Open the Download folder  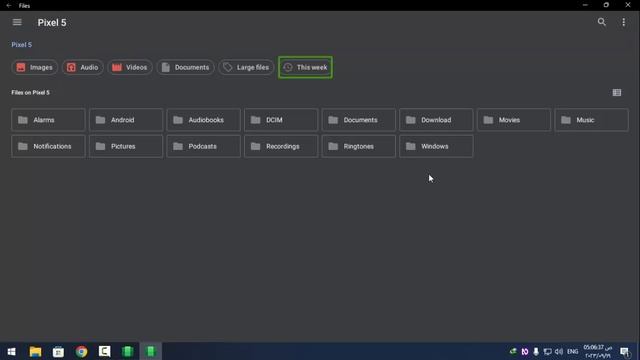coord(436,120)
